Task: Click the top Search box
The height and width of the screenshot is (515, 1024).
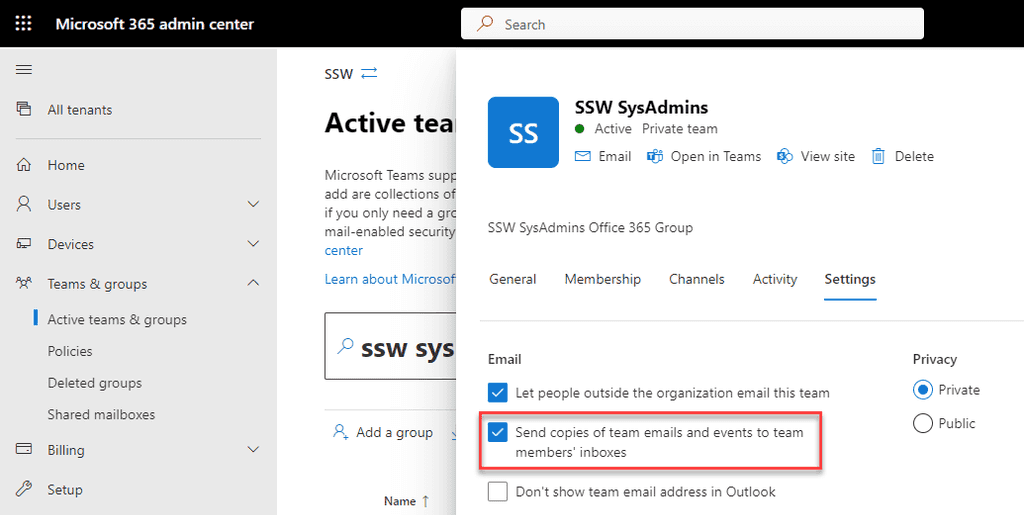Action: point(692,24)
